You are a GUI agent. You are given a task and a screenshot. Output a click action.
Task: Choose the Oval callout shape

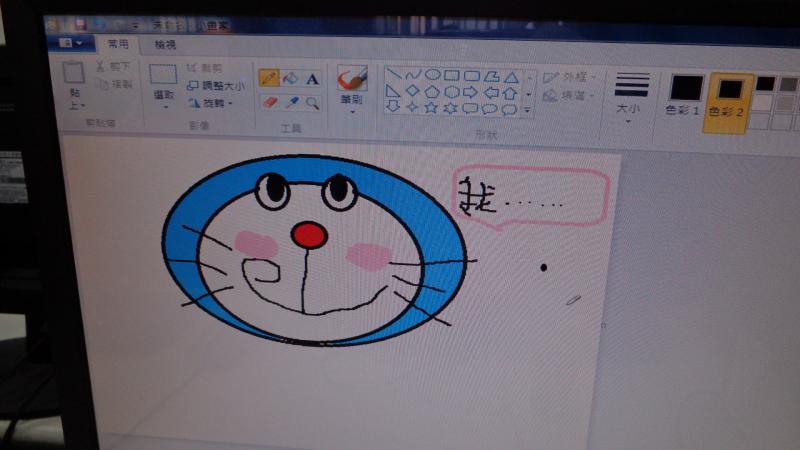pyautogui.click(x=489, y=109)
